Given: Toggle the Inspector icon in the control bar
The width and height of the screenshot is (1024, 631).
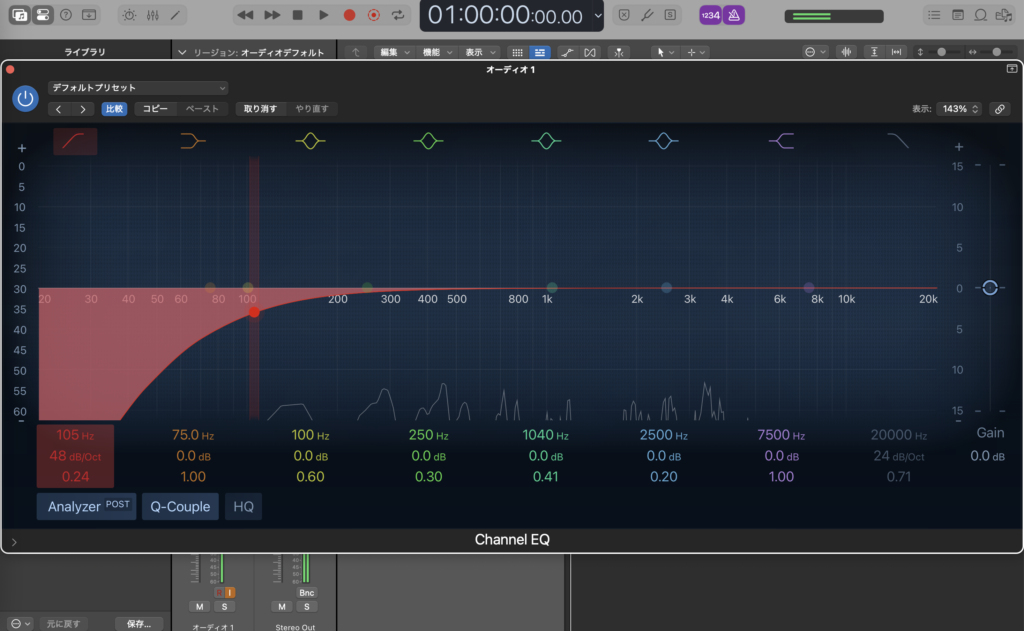Looking at the screenshot, I should [43, 15].
